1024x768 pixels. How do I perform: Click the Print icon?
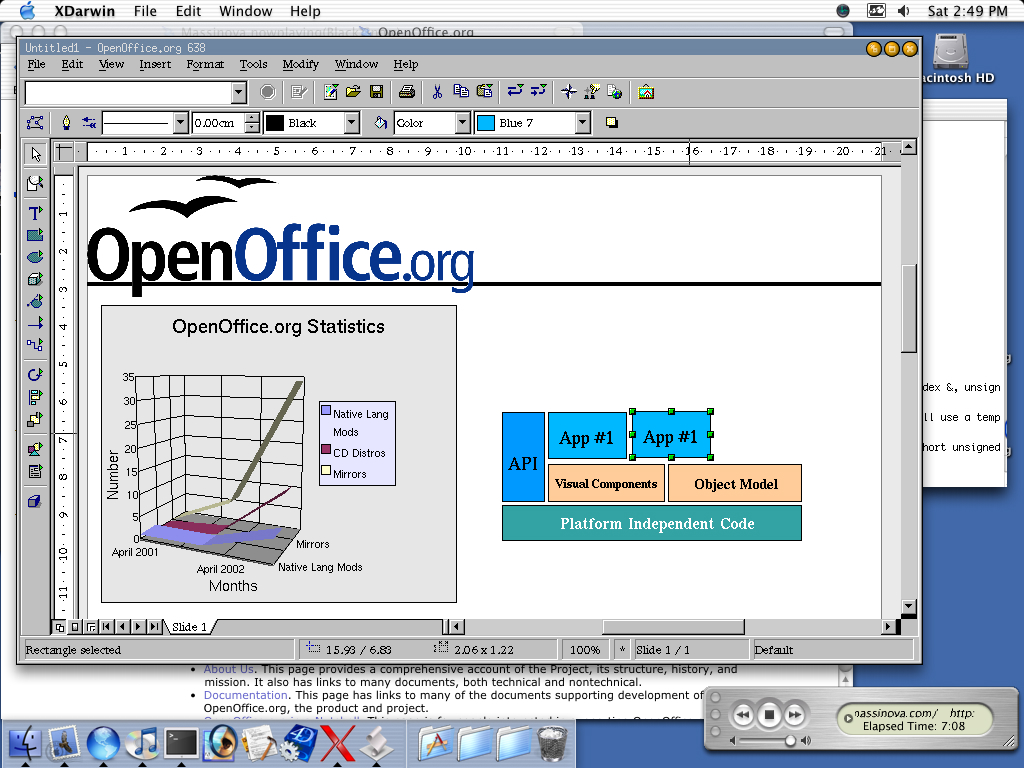click(x=407, y=92)
